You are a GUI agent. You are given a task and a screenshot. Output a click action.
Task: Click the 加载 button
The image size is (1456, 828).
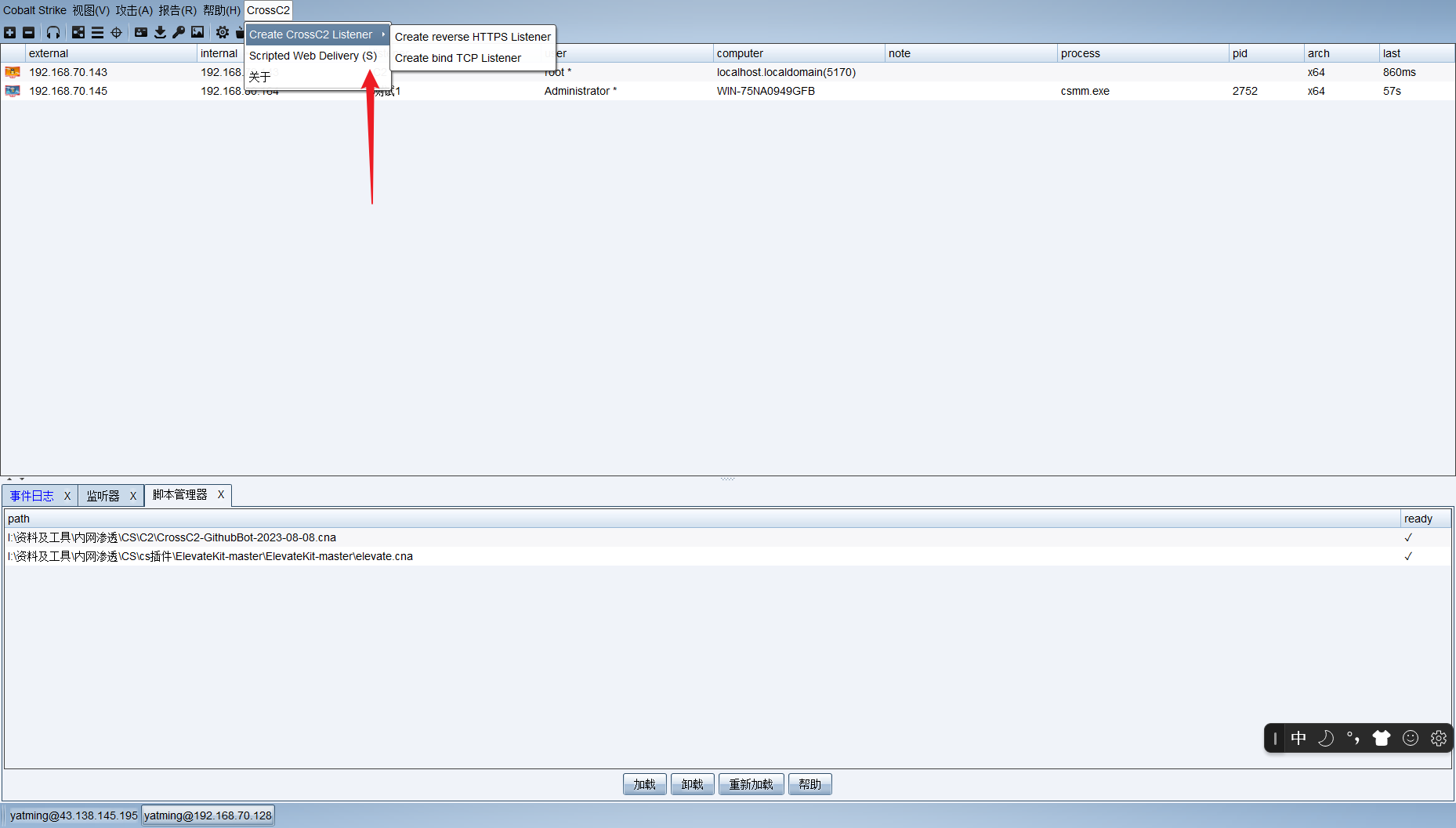[645, 784]
